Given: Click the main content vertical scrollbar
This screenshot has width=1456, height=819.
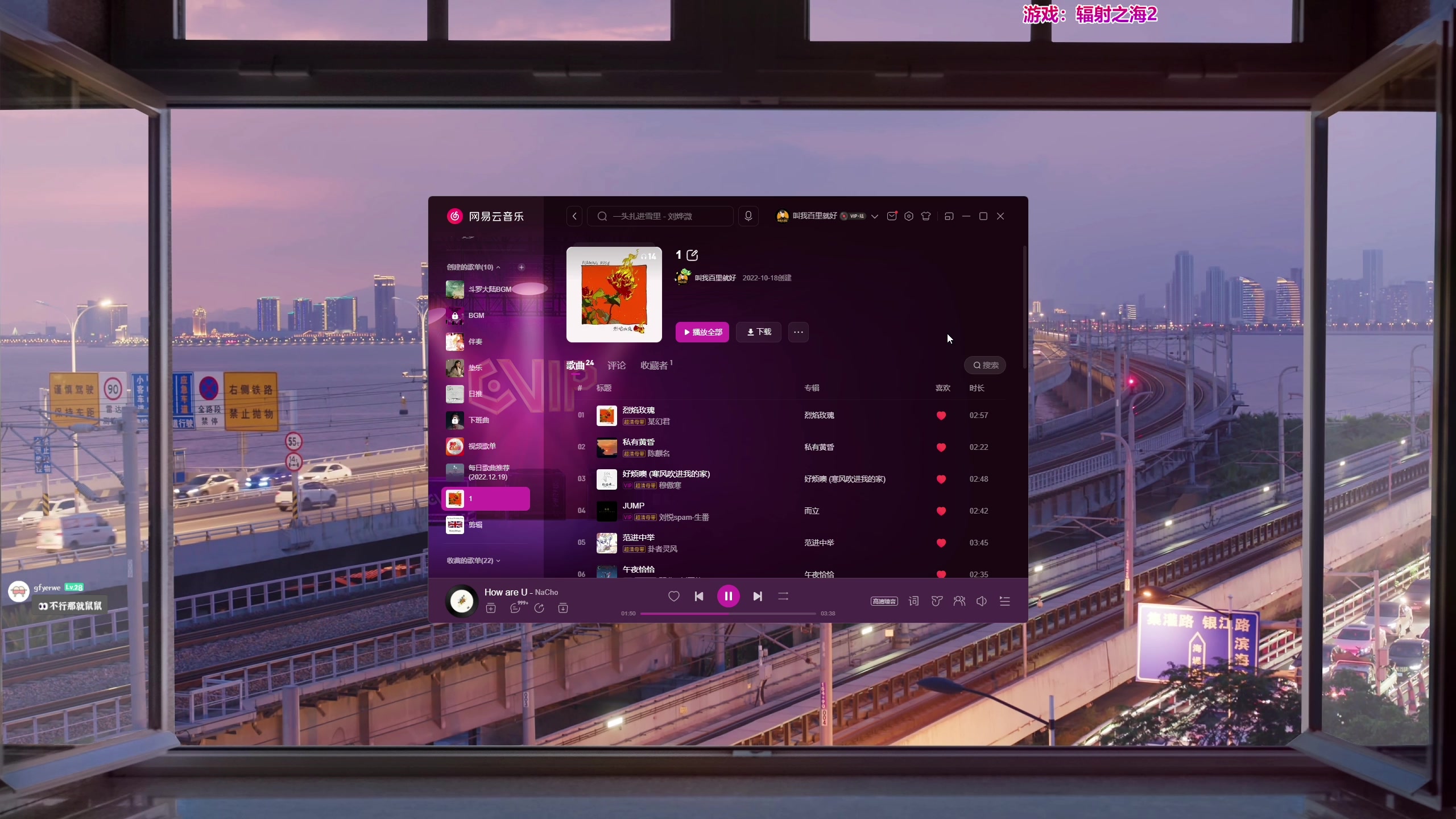Looking at the screenshot, I should coord(1025,307).
